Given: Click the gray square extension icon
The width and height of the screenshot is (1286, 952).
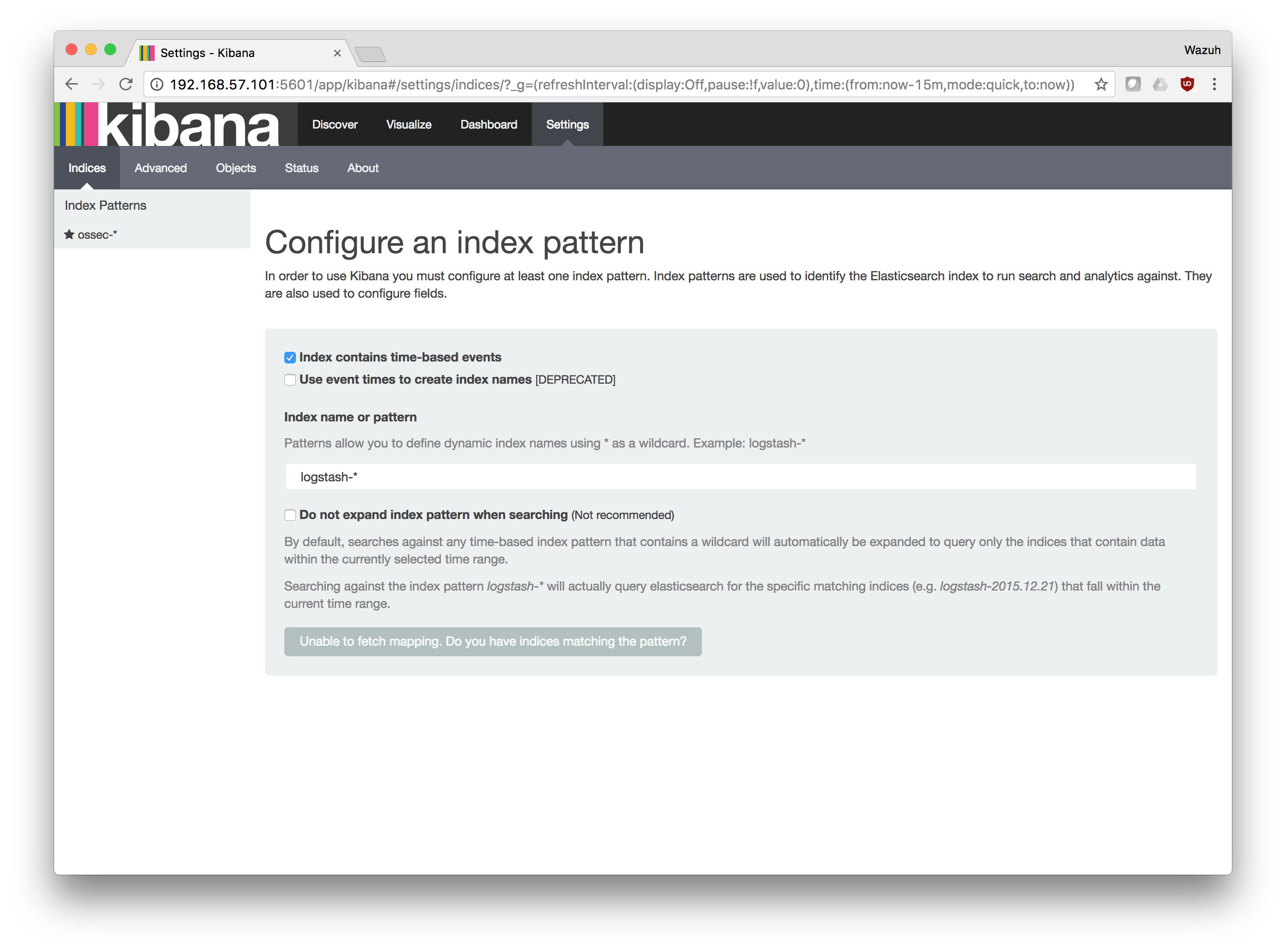Looking at the screenshot, I should pos(1133,84).
